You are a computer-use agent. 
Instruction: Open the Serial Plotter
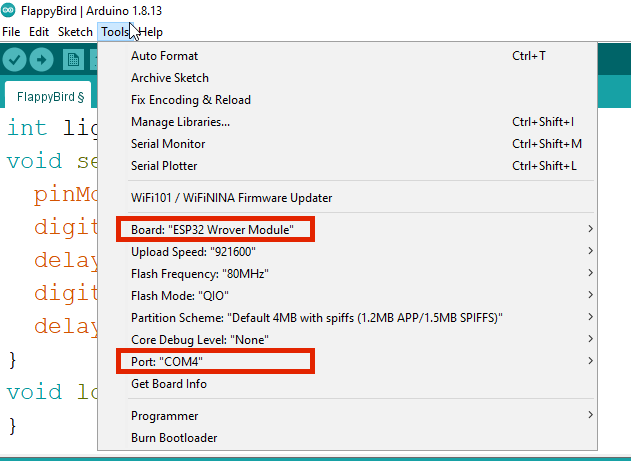(165, 166)
